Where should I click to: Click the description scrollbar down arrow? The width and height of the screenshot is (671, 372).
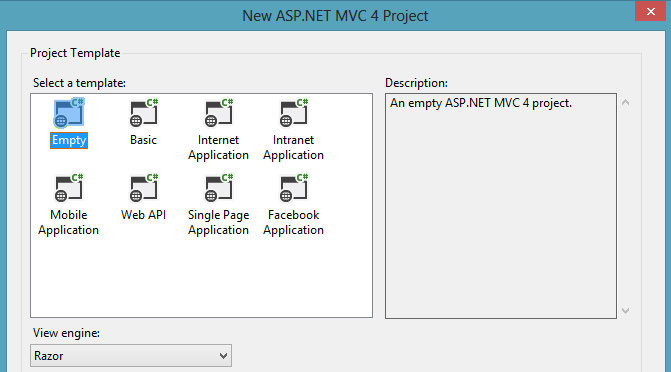point(625,310)
